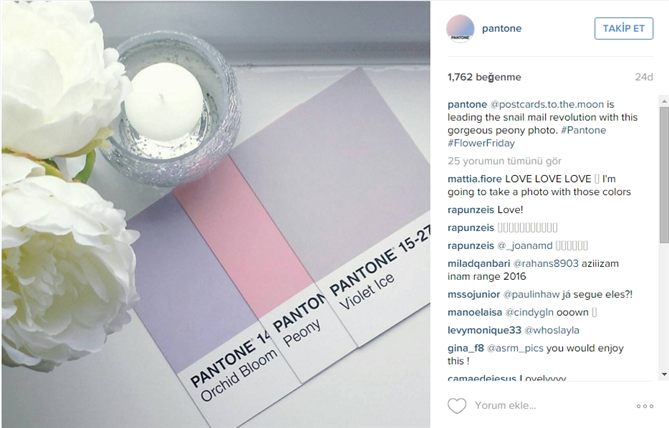Open @postcards.to.the.moon mention link

[x=547, y=105]
